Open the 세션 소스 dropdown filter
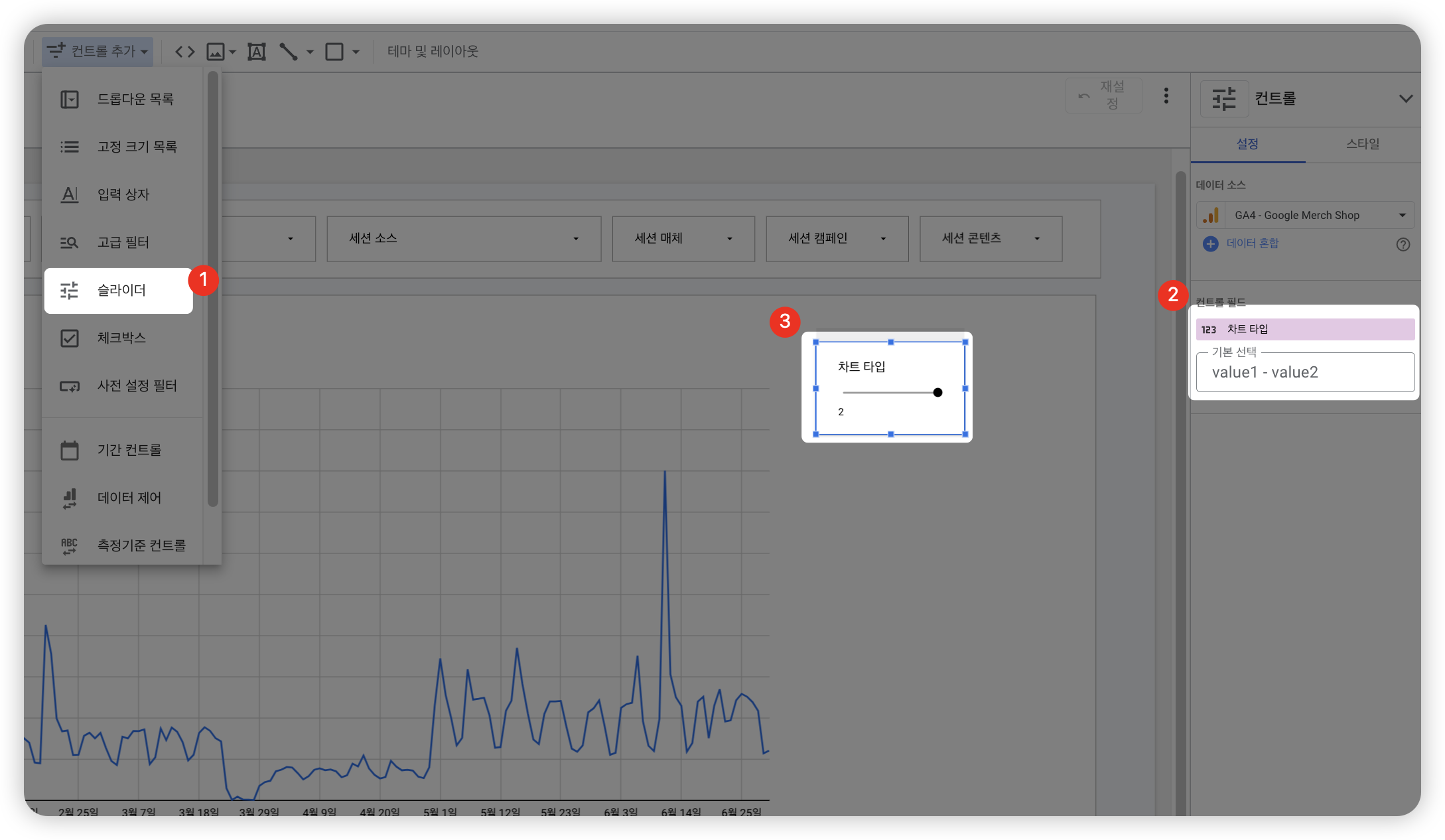1445x840 pixels. pos(464,238)
